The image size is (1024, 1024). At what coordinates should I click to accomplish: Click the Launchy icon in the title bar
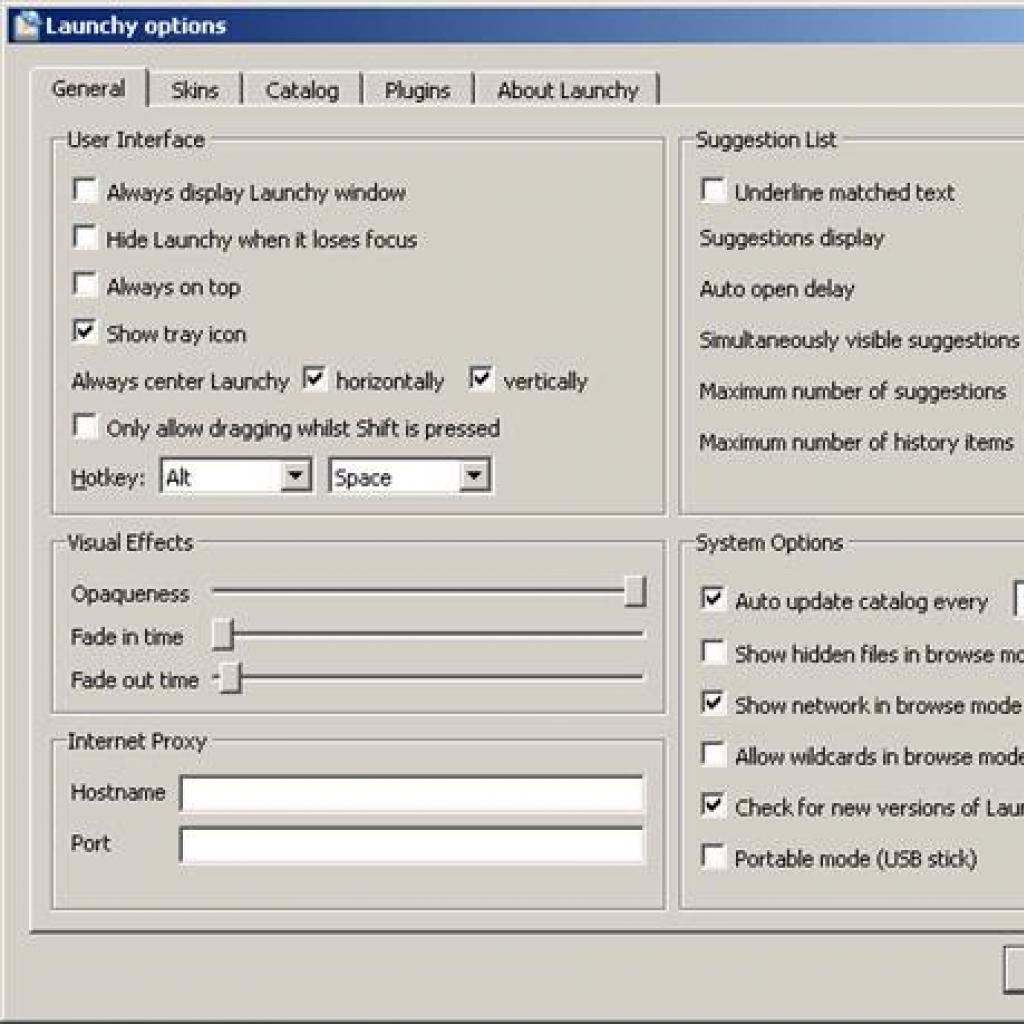click(26, 25)
